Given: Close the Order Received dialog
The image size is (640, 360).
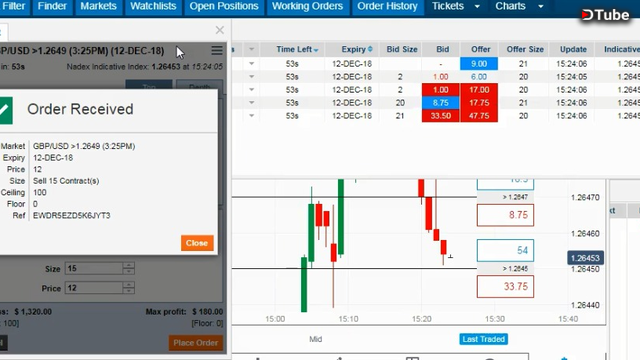Looking at the screenshot, I should (x=197, y=243).
